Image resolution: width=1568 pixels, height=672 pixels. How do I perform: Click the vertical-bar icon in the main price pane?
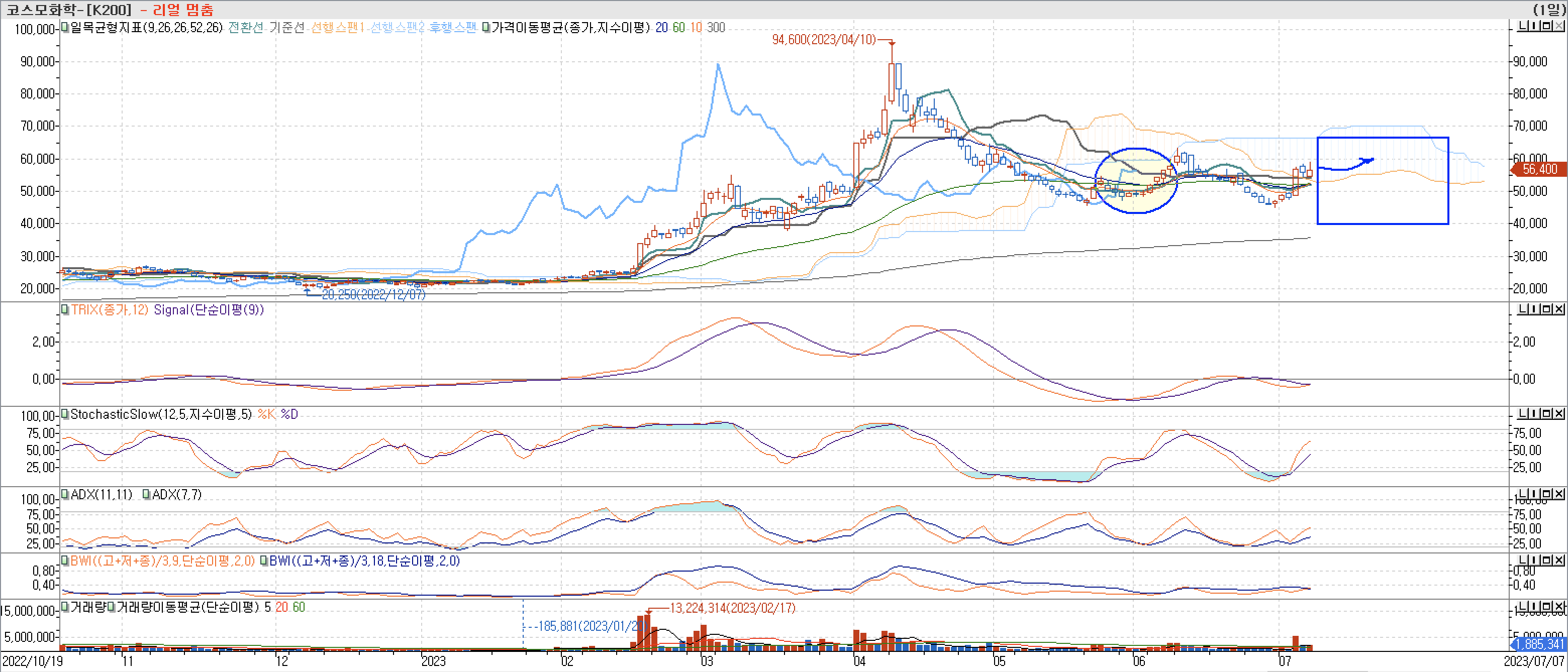tap(1534, 26)
